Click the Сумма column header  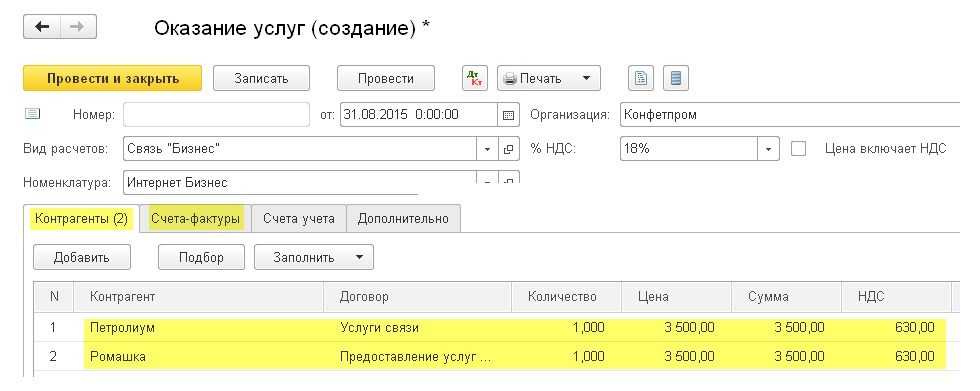tap(786, 297)
